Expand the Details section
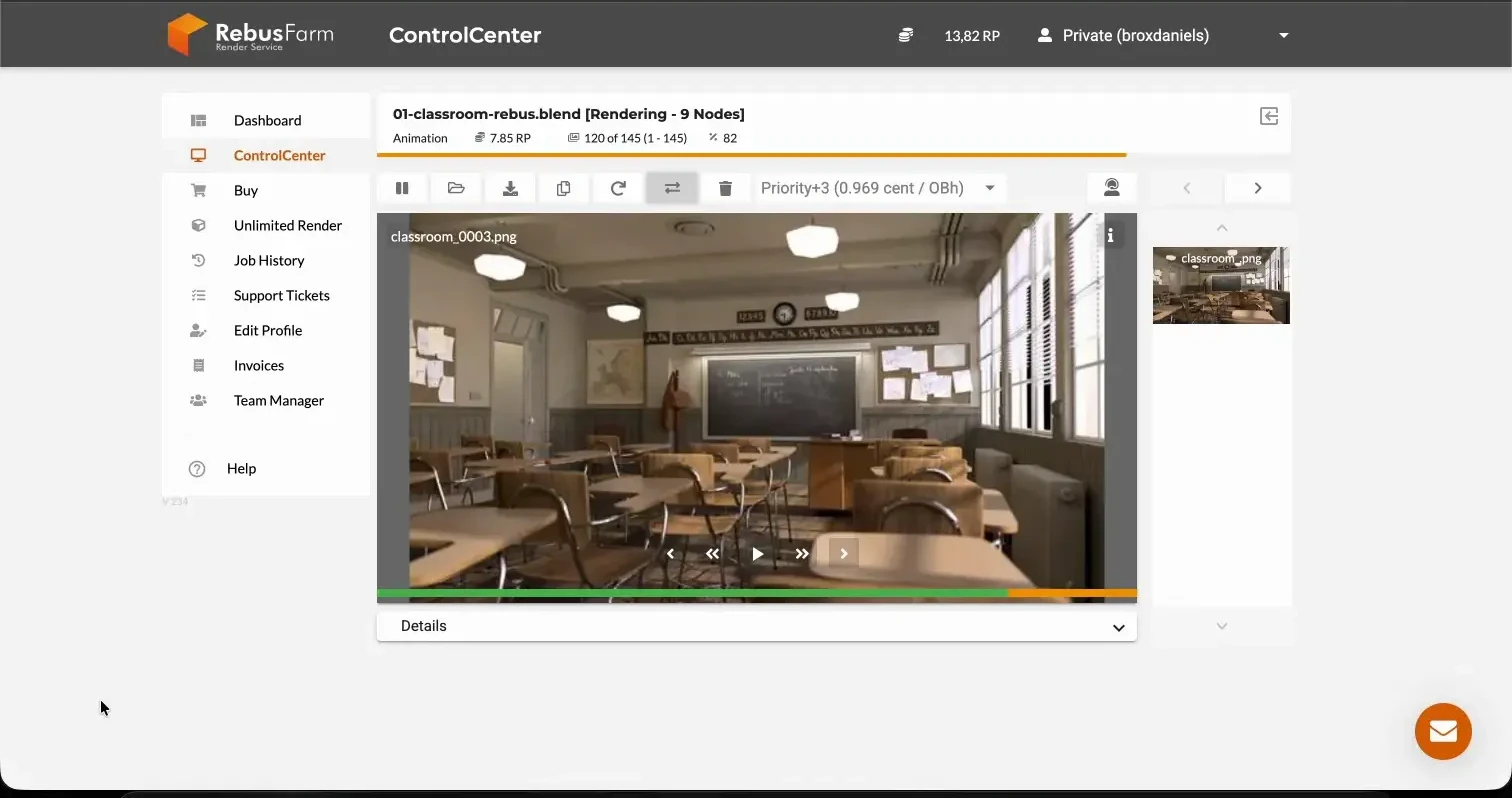 coord(757,626)
